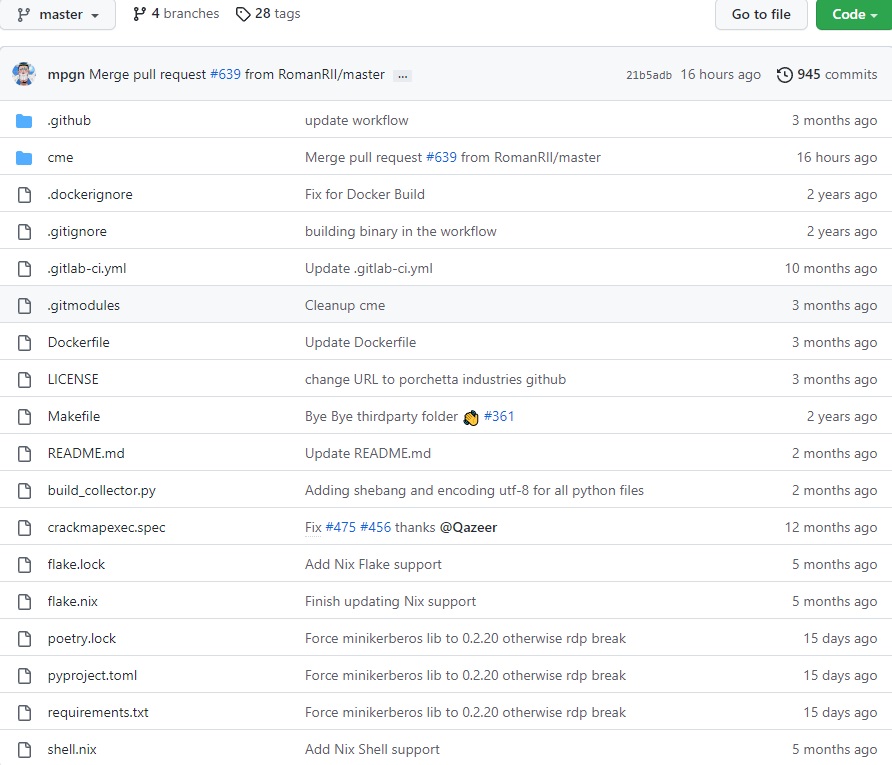Open 'Cleanup cme' commit message

tap(345, 305)
